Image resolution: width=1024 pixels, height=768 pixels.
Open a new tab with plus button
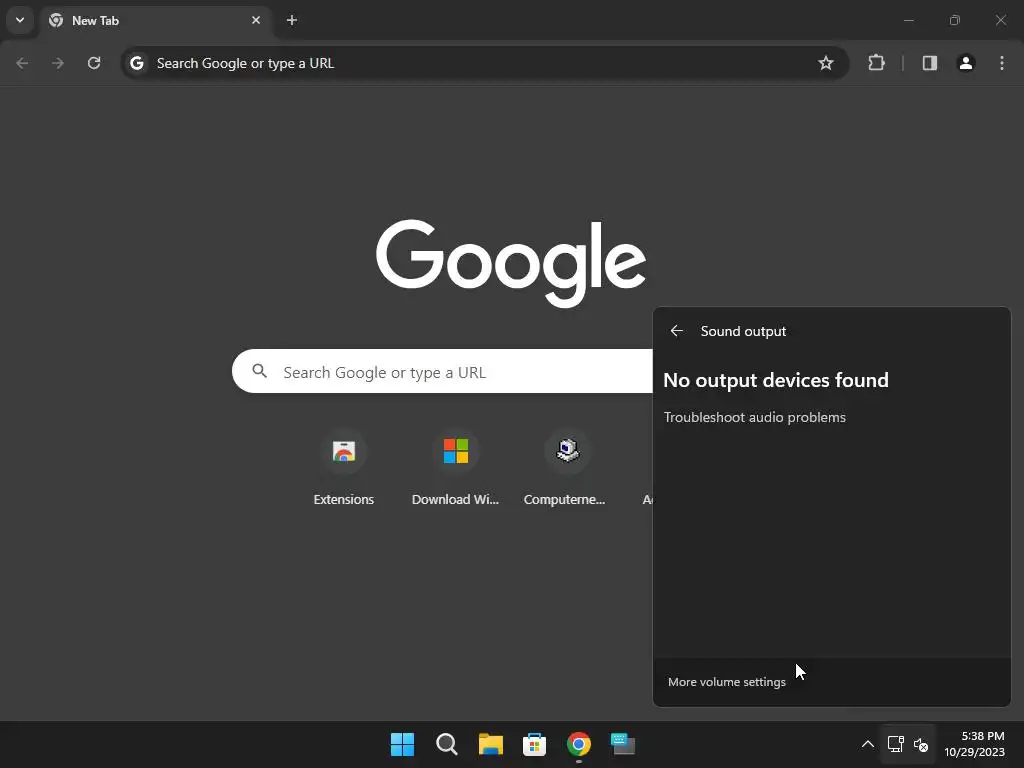pos(292,20)
